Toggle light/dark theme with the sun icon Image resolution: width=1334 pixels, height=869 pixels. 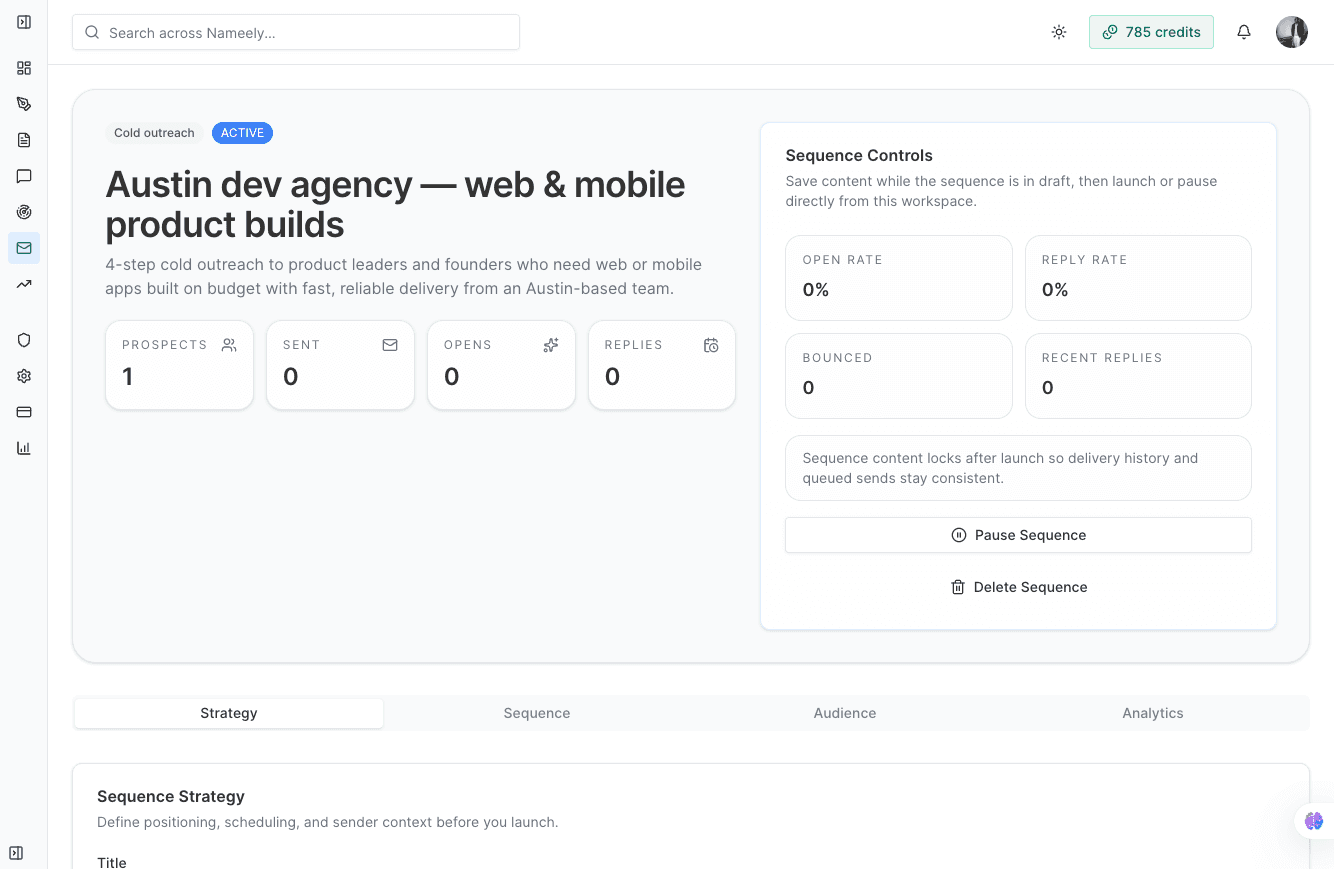point(1058,31)
